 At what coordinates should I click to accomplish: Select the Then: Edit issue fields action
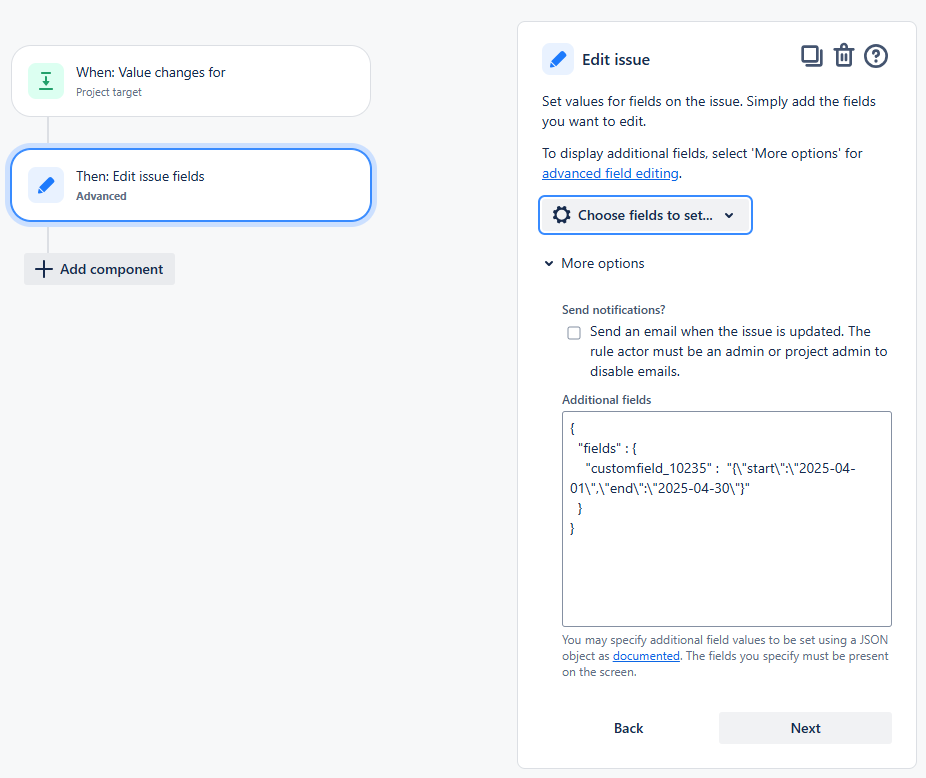[x=191, y=185]
